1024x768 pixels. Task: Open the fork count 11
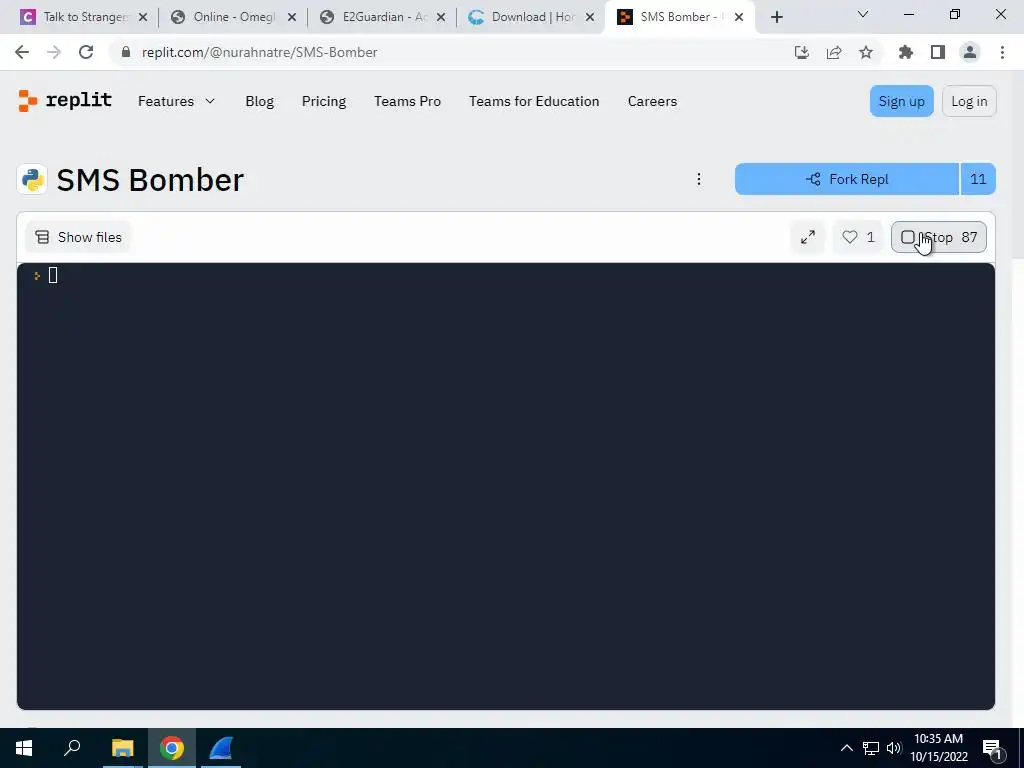pos(978,179)
